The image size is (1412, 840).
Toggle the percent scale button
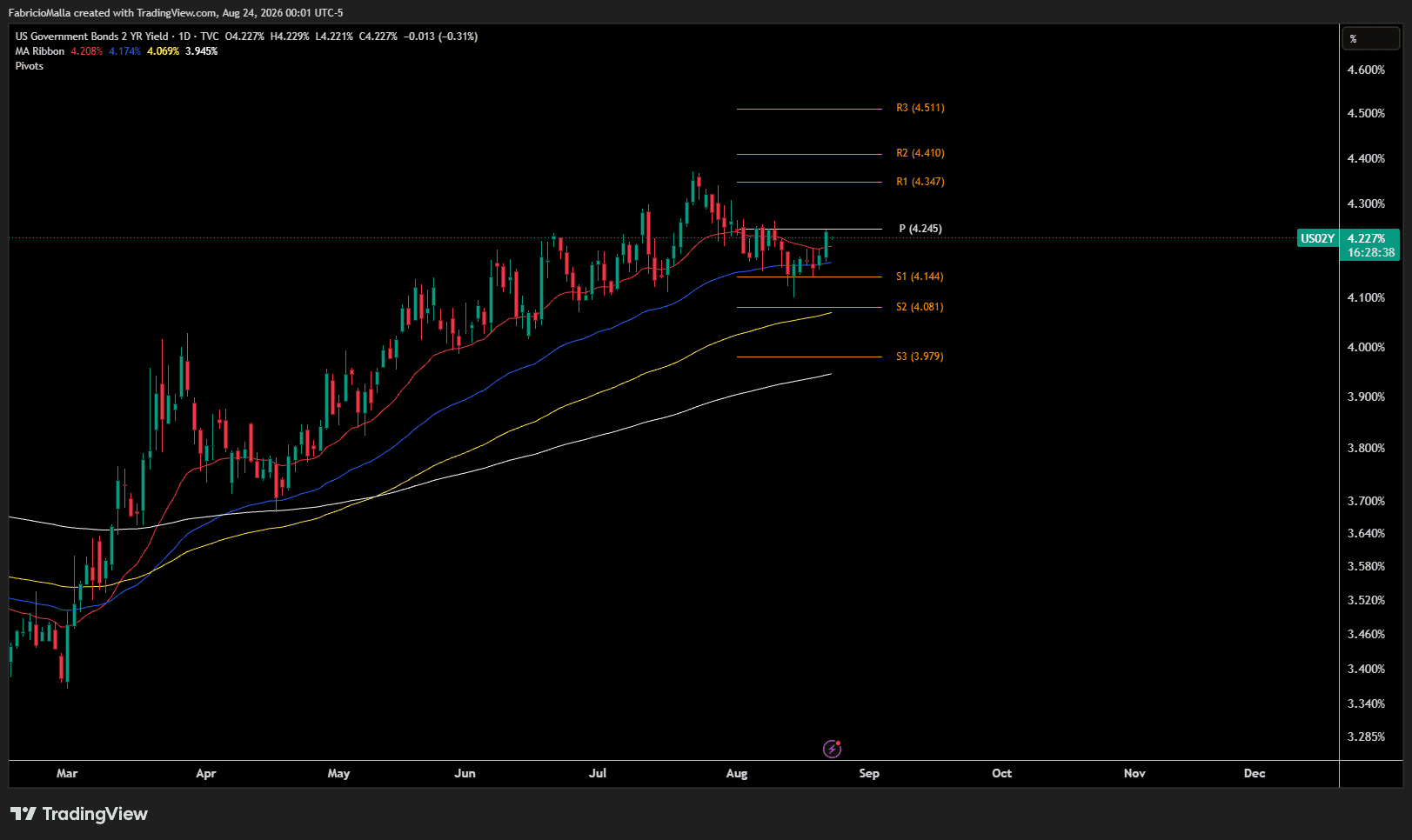[x=1370, y=39]
